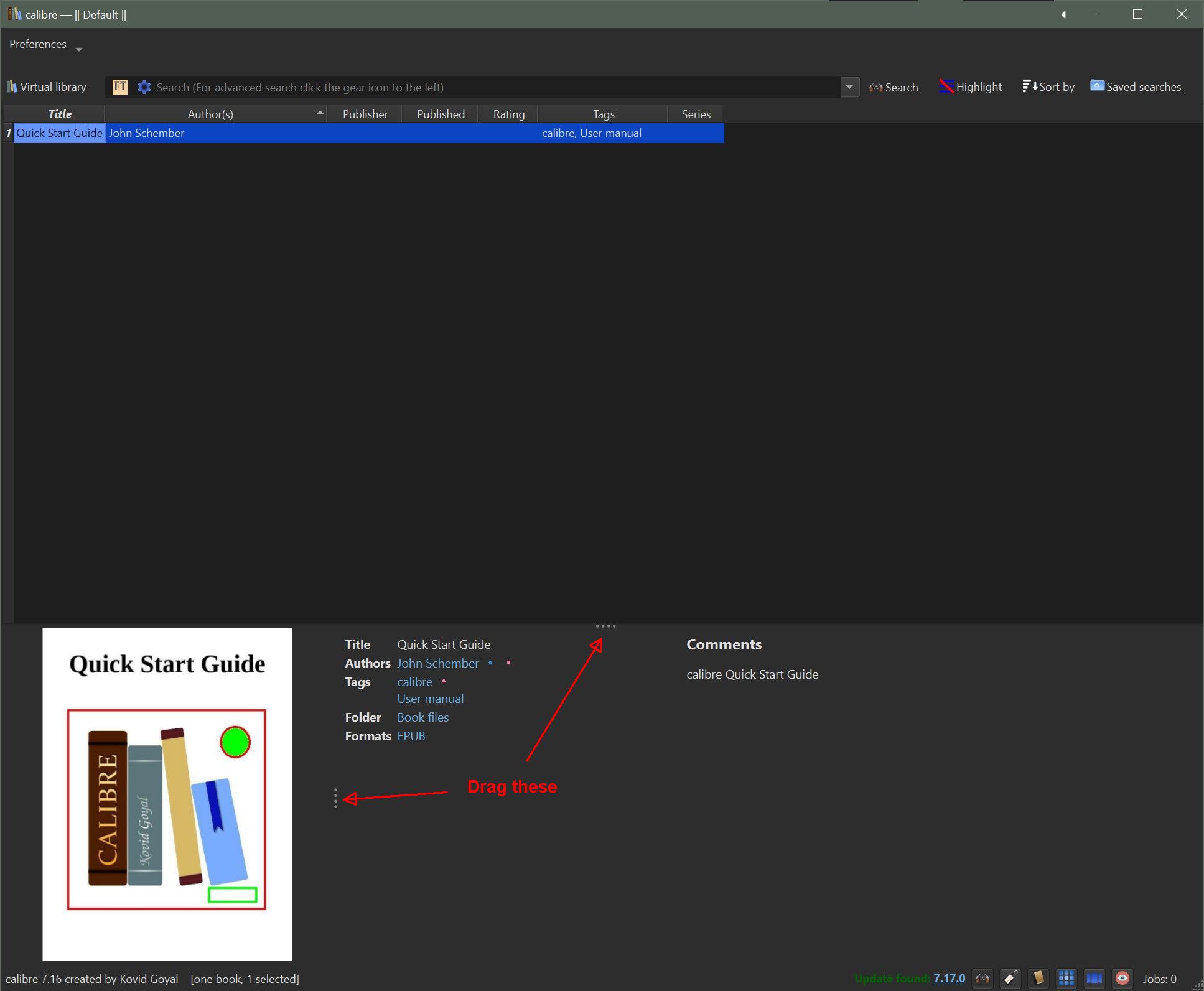Viewport: 1204px width, 991px height.
Task: Open the Preferences dropdown arrow
Action: coord(79,49)
